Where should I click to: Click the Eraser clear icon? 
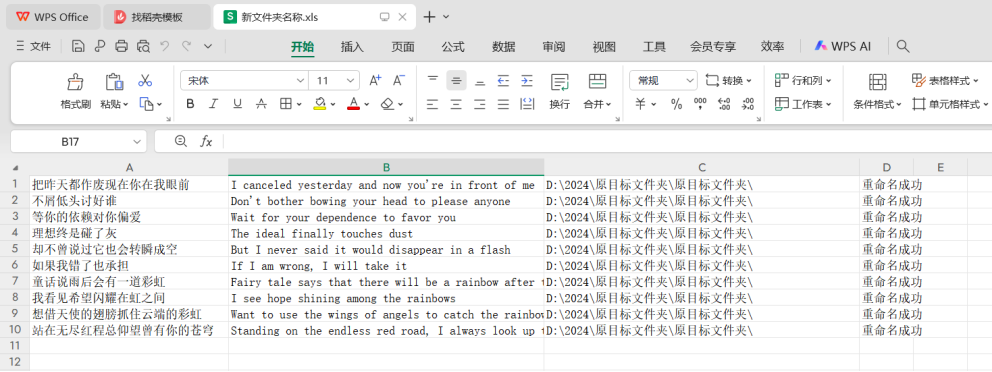point(388,104)
